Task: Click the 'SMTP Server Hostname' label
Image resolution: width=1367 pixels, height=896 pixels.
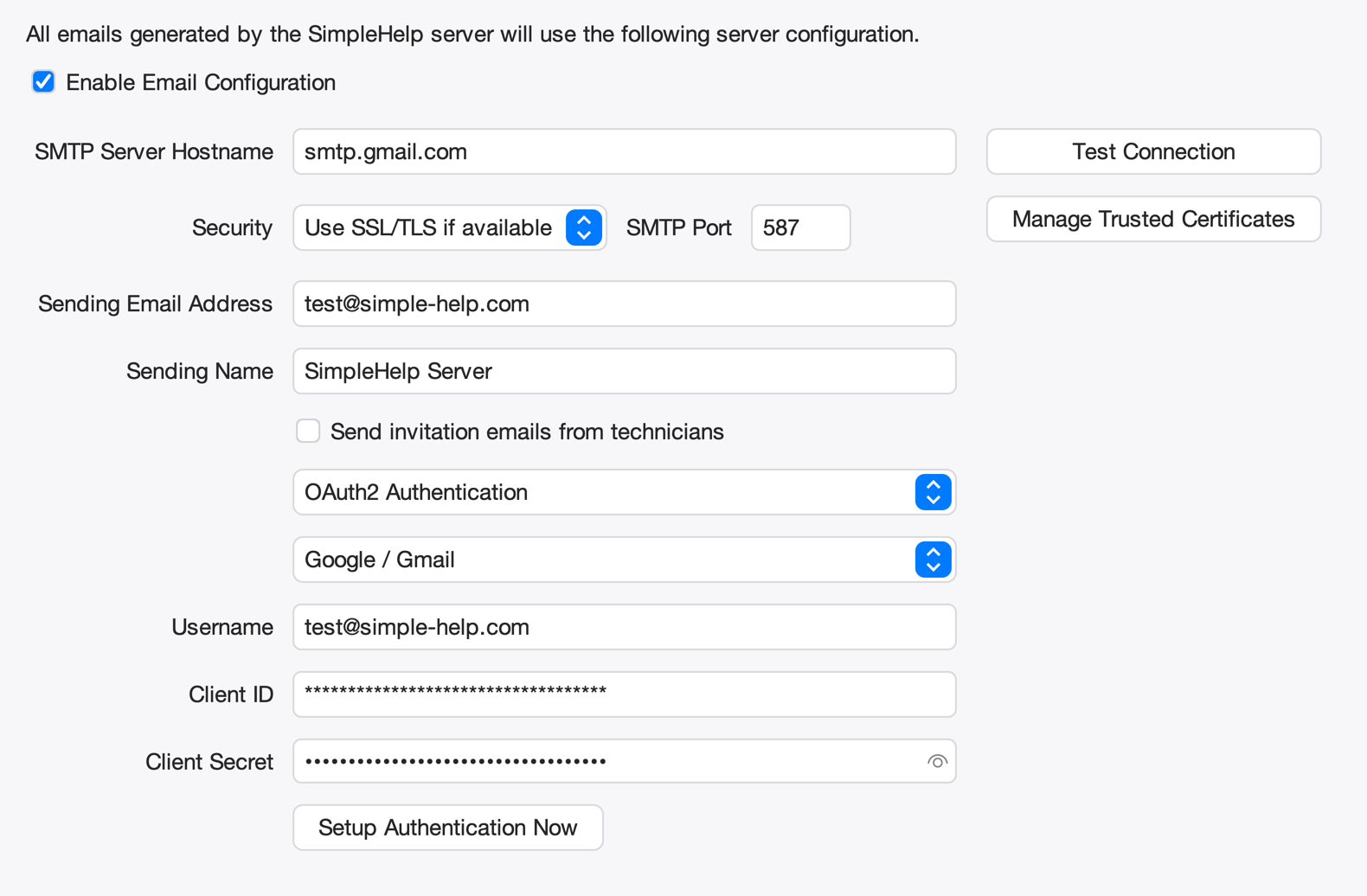Action: click(x=154, y=151)
